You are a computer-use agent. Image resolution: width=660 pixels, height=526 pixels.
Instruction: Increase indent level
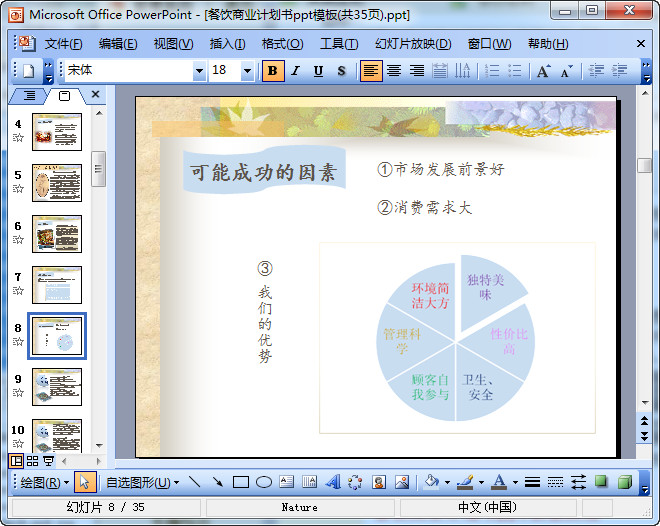[x=619, y=70]
